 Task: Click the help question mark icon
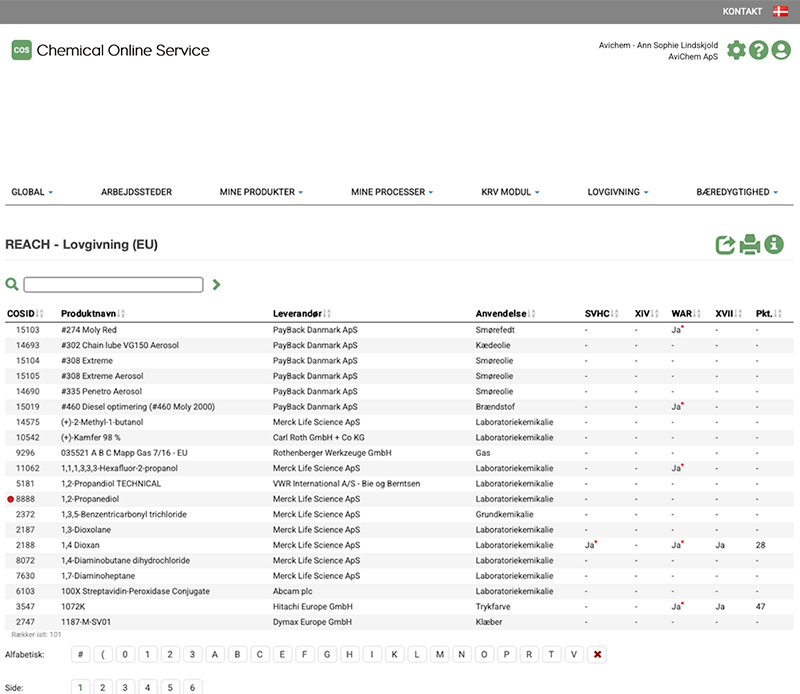pos(759,50)
